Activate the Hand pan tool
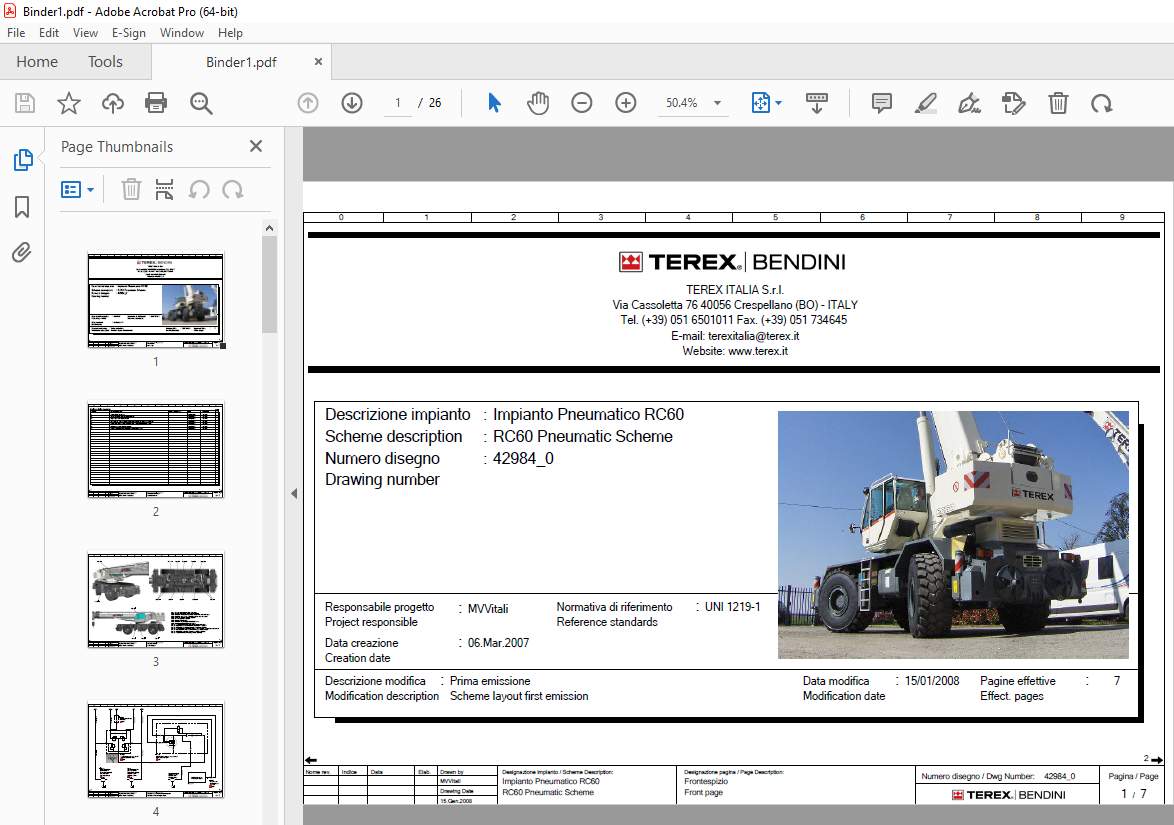 click(538, 103)
